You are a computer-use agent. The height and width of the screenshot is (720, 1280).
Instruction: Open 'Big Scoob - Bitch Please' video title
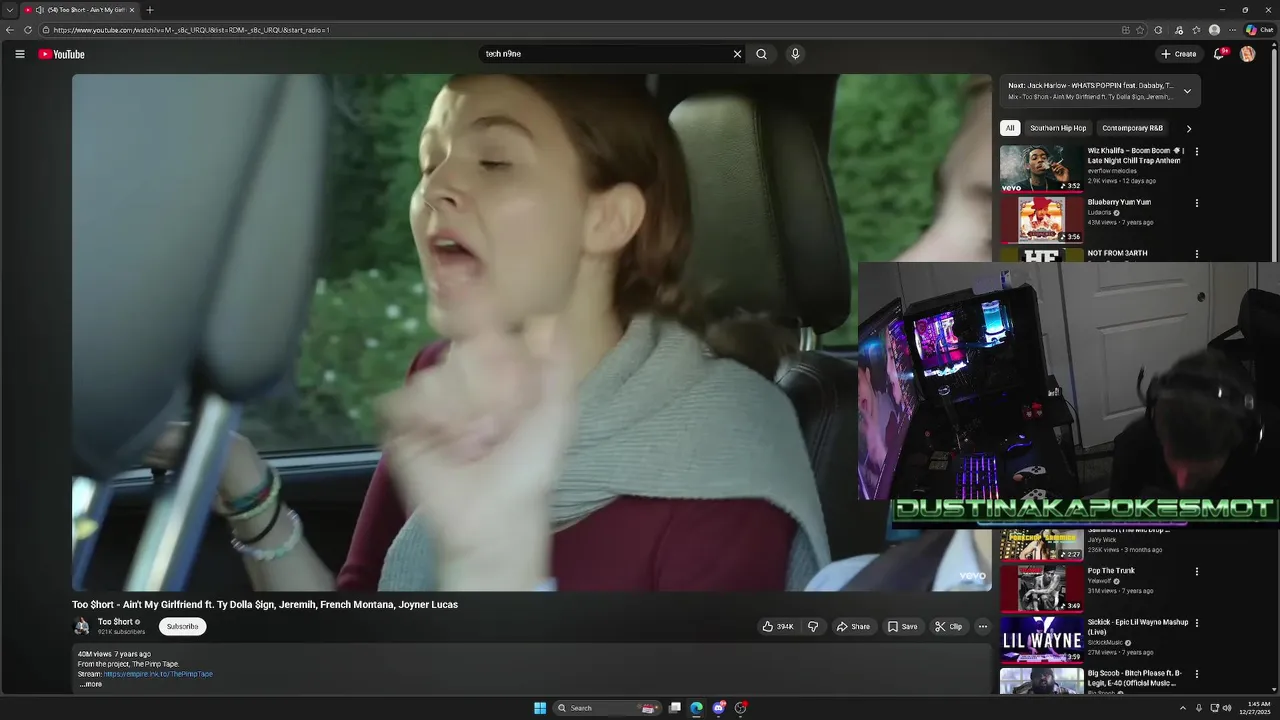pos(1135,678)
